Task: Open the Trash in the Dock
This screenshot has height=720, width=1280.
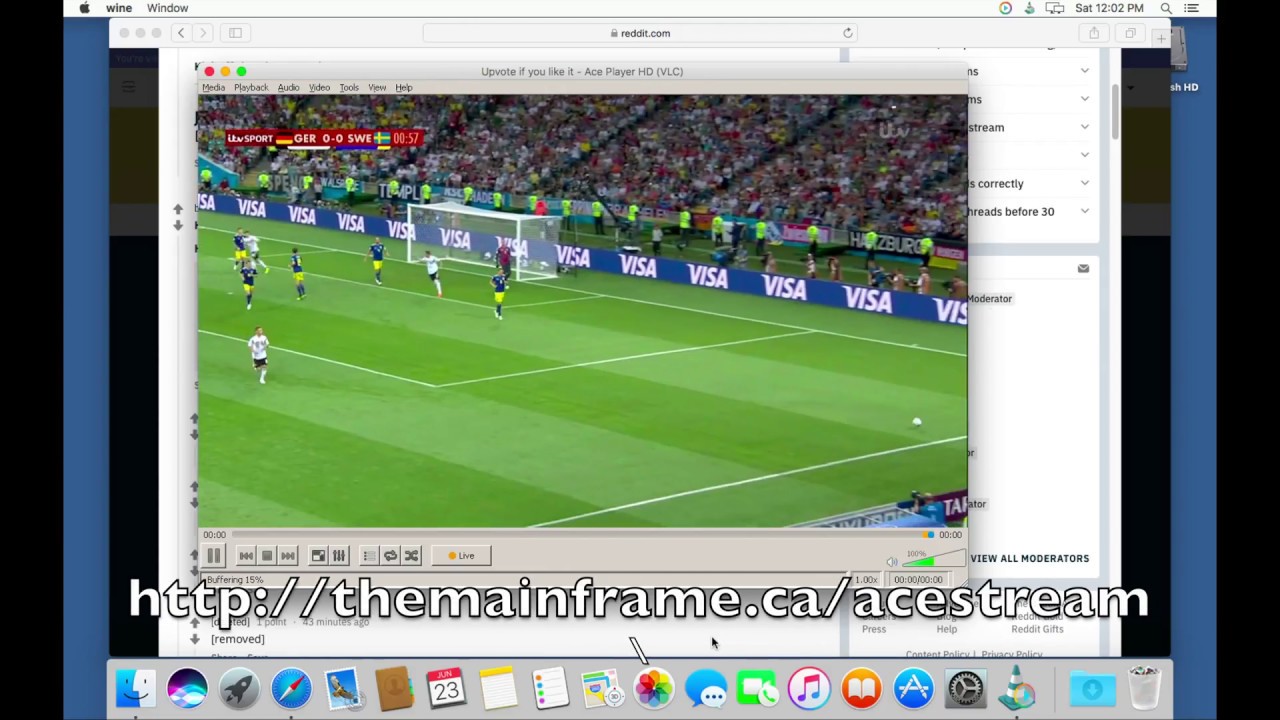Action: click(1144, 689)
